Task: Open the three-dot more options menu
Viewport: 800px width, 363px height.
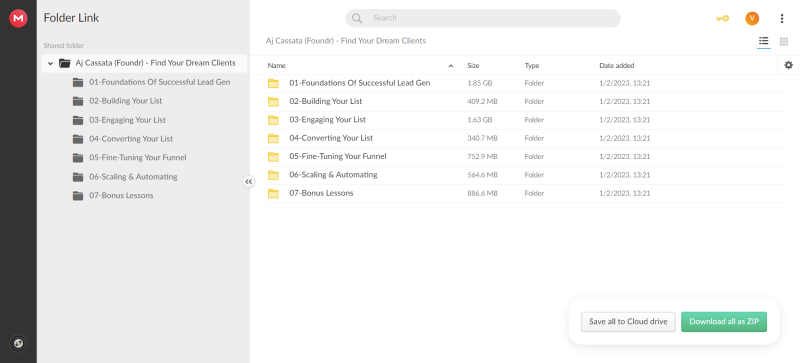Action: [782, 18]
